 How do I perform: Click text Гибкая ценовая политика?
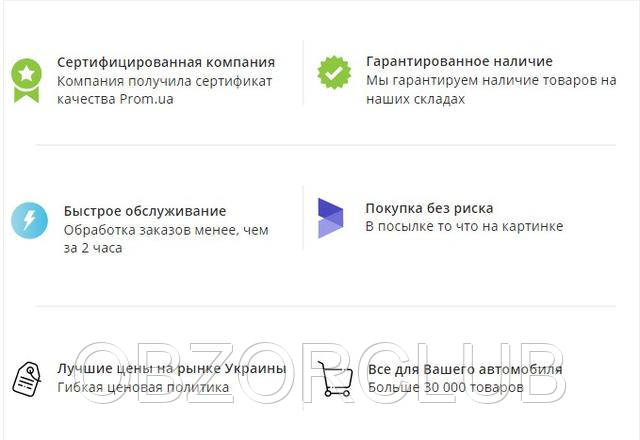[143, 387]
